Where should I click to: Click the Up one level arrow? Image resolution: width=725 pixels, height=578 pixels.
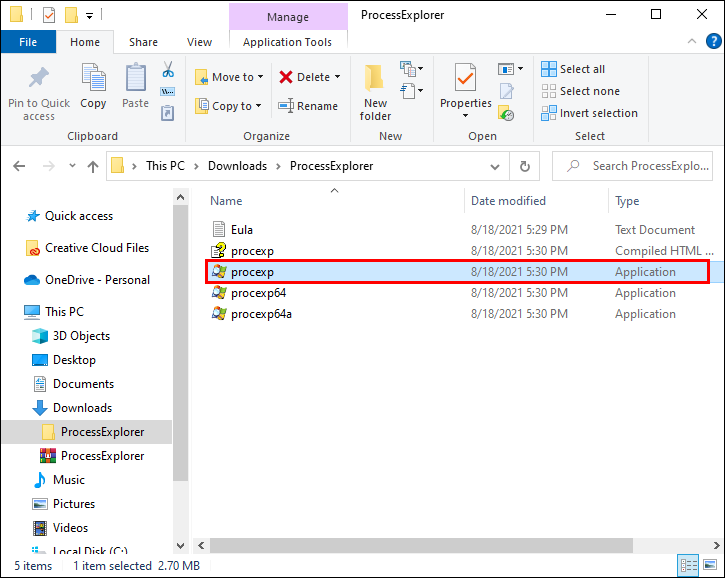[x=93, y=166]
